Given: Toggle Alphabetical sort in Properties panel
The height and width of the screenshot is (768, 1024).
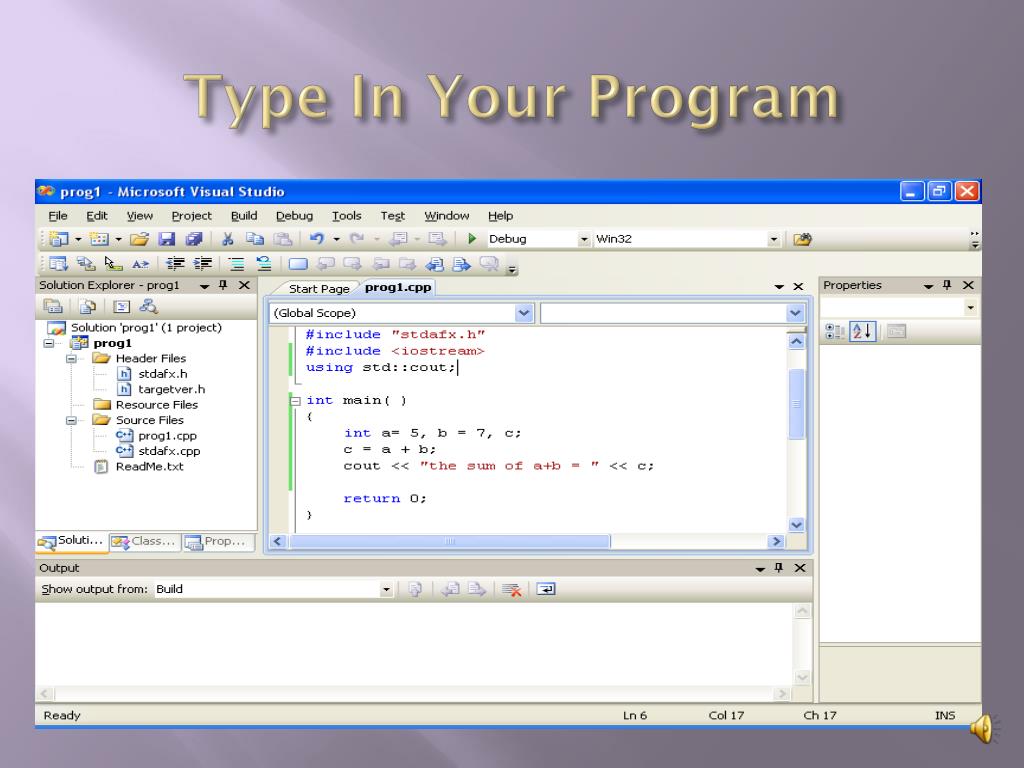Looking at the screenshot, I should pyautogui.click(x=862, y=332).
